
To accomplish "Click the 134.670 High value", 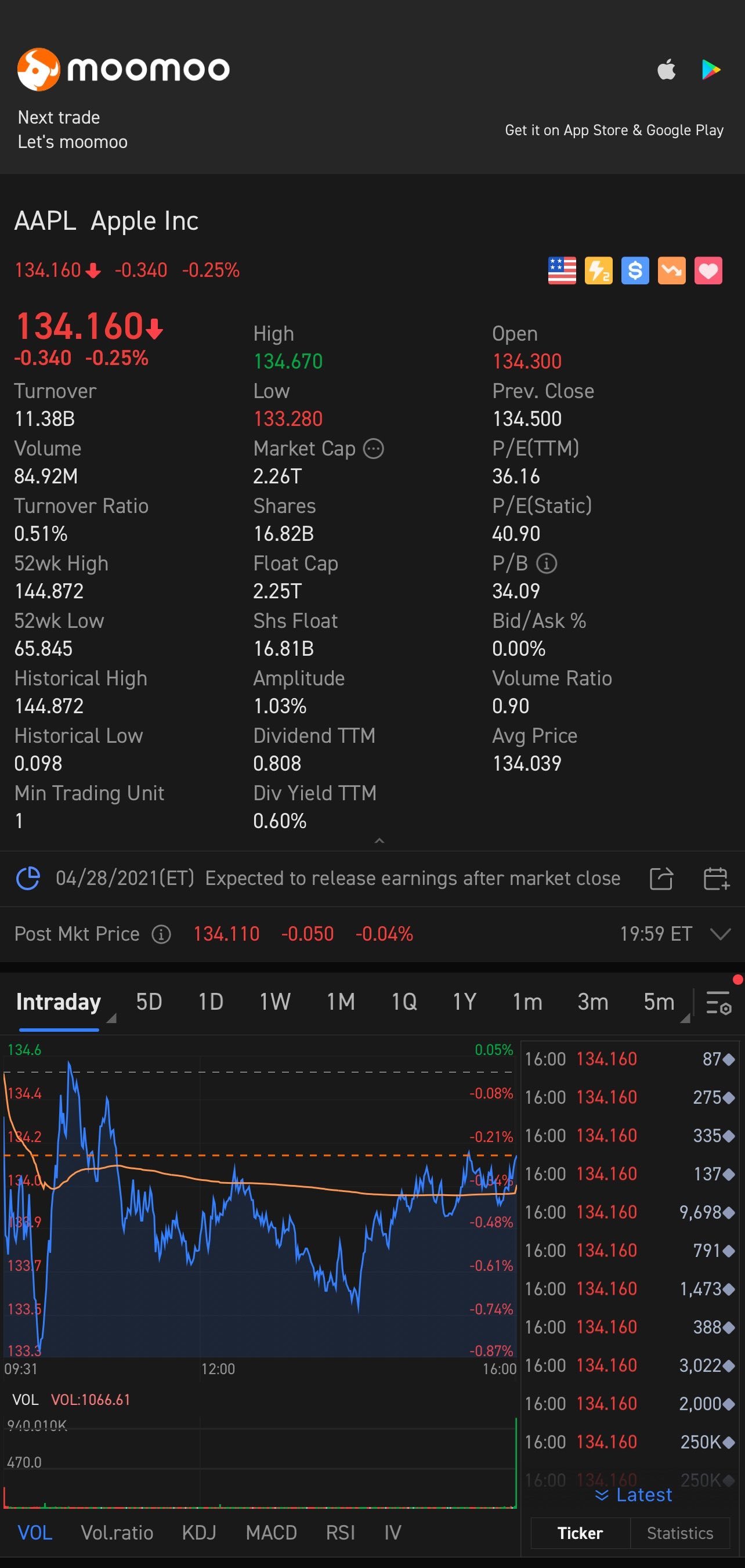I will pos(288,362).
